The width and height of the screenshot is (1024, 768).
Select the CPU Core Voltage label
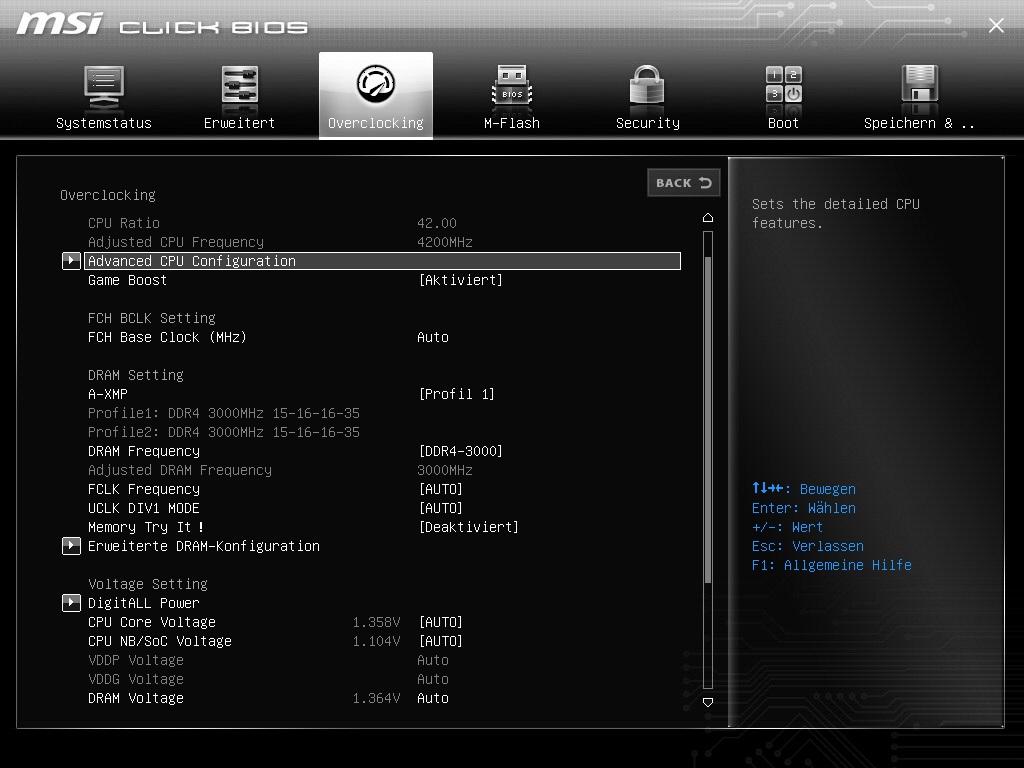click(152, 622)
